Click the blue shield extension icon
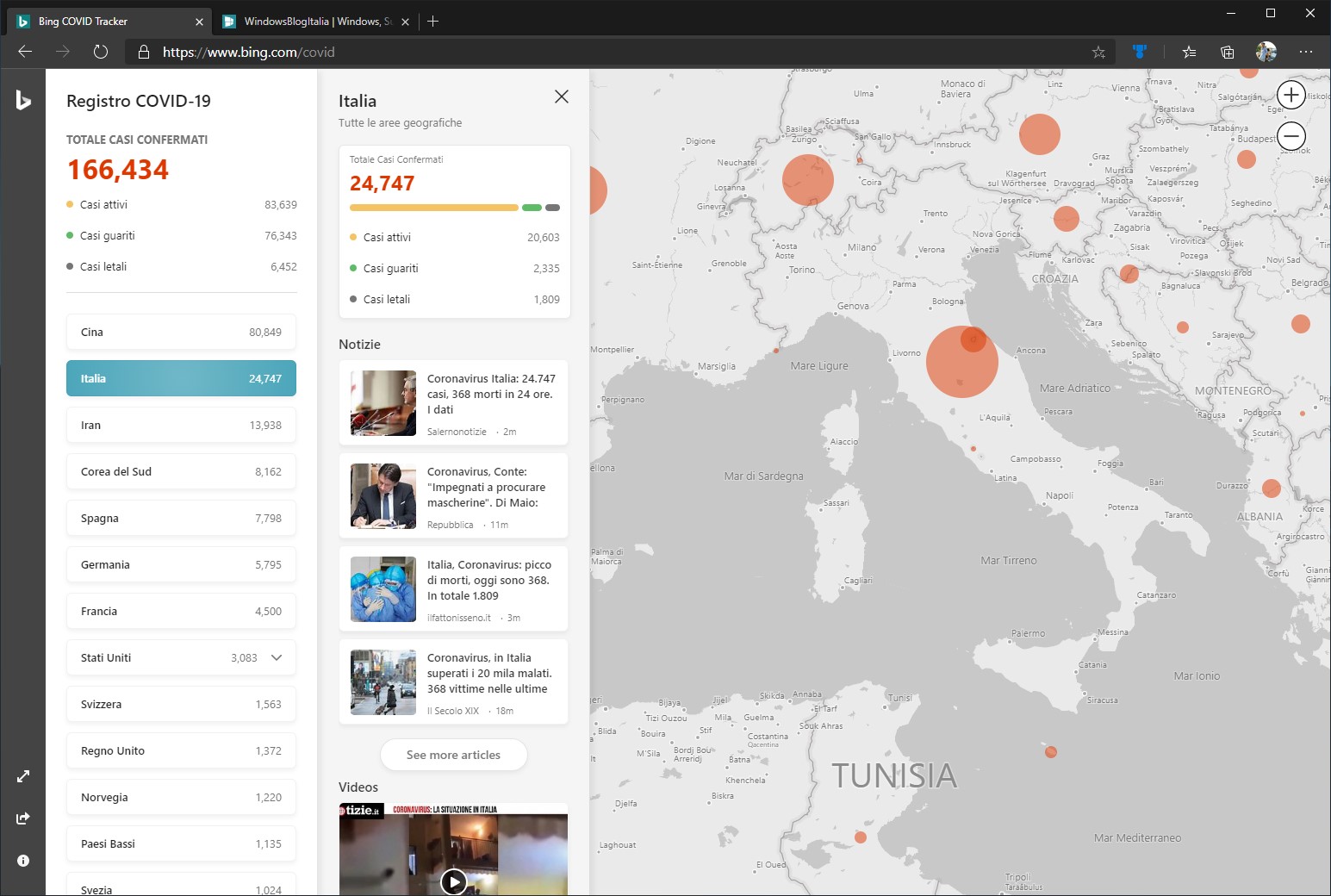The image size is (1331, 896). [1140, 52]
